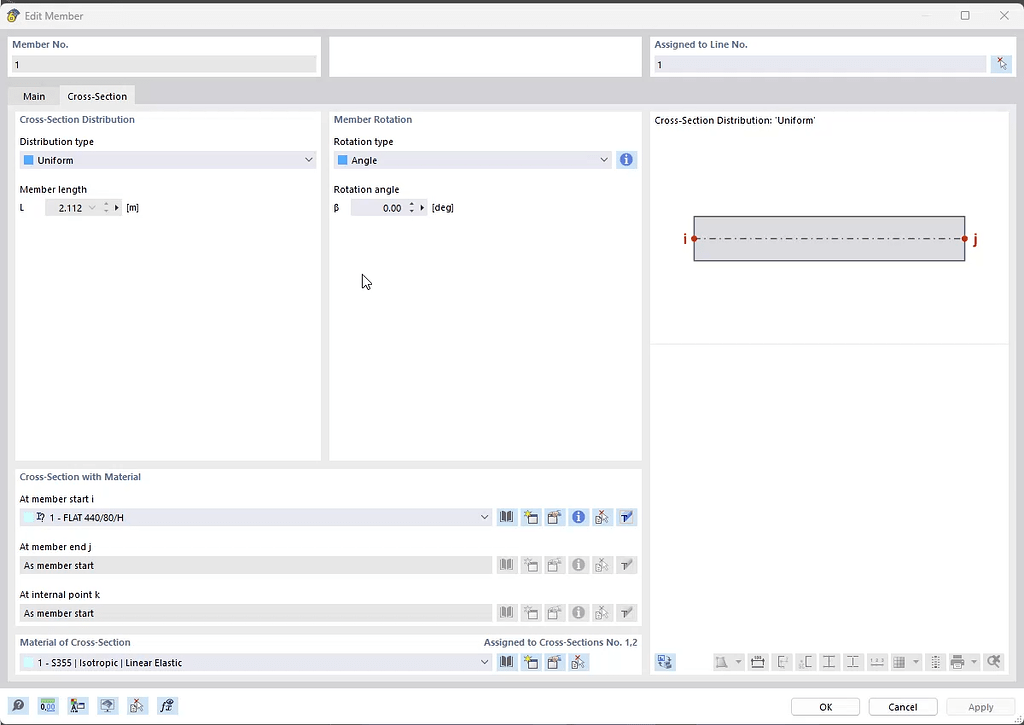Viewport: 1024px width, 725px height.
Task: Open the Rotation type dropdown
Action: [x=603, y=159]
